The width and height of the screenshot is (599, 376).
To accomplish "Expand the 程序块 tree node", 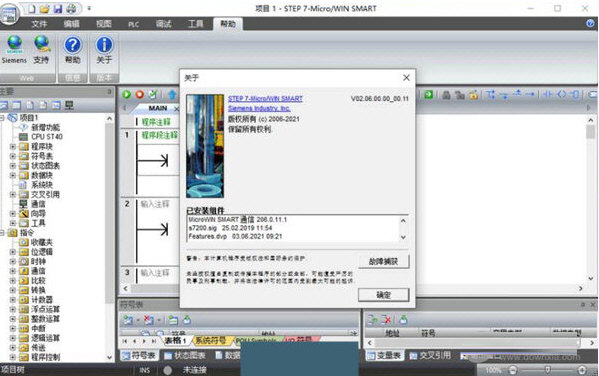I will point(13,146).
